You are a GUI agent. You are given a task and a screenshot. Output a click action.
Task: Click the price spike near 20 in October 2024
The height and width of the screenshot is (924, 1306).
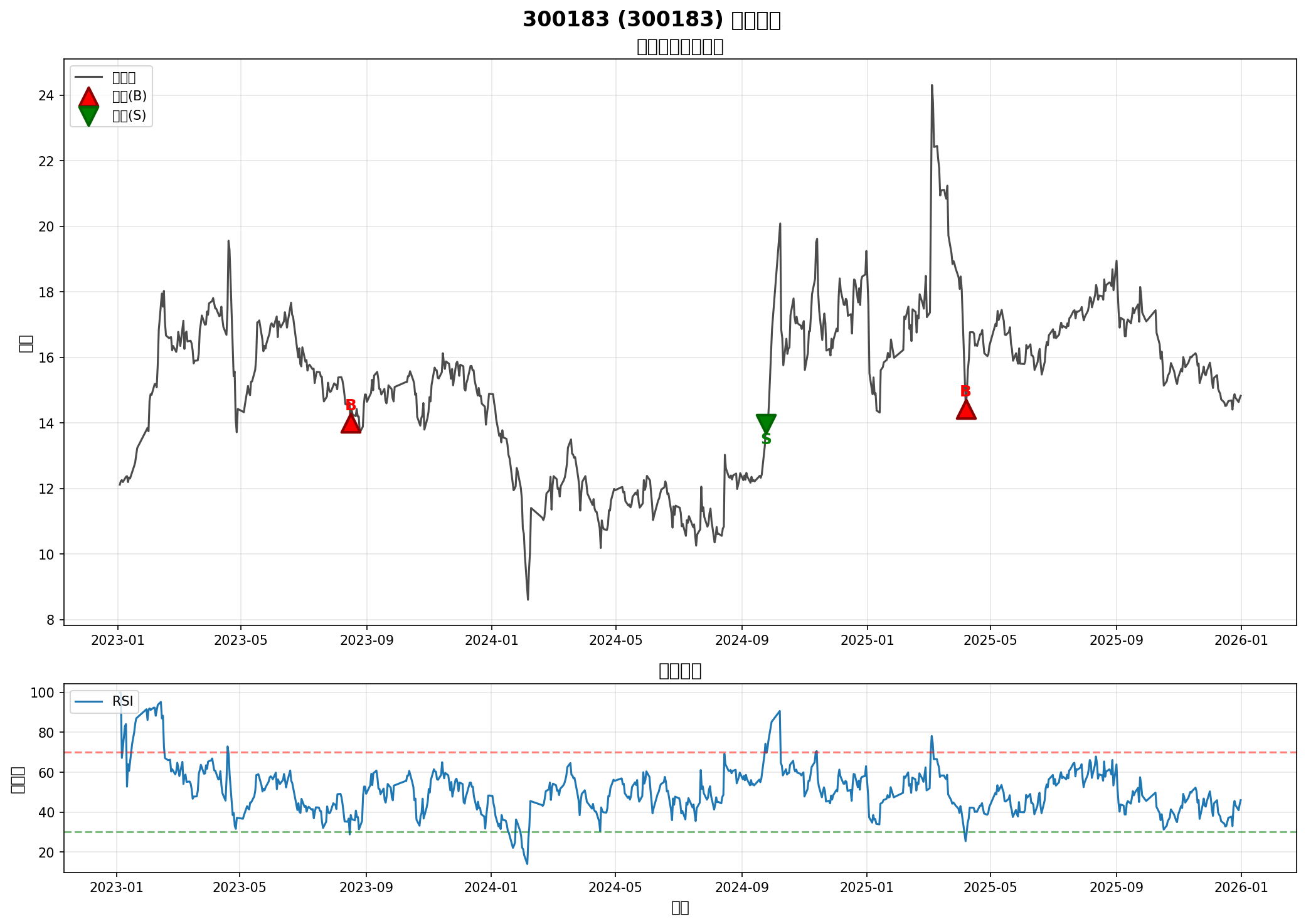point(780,224)
